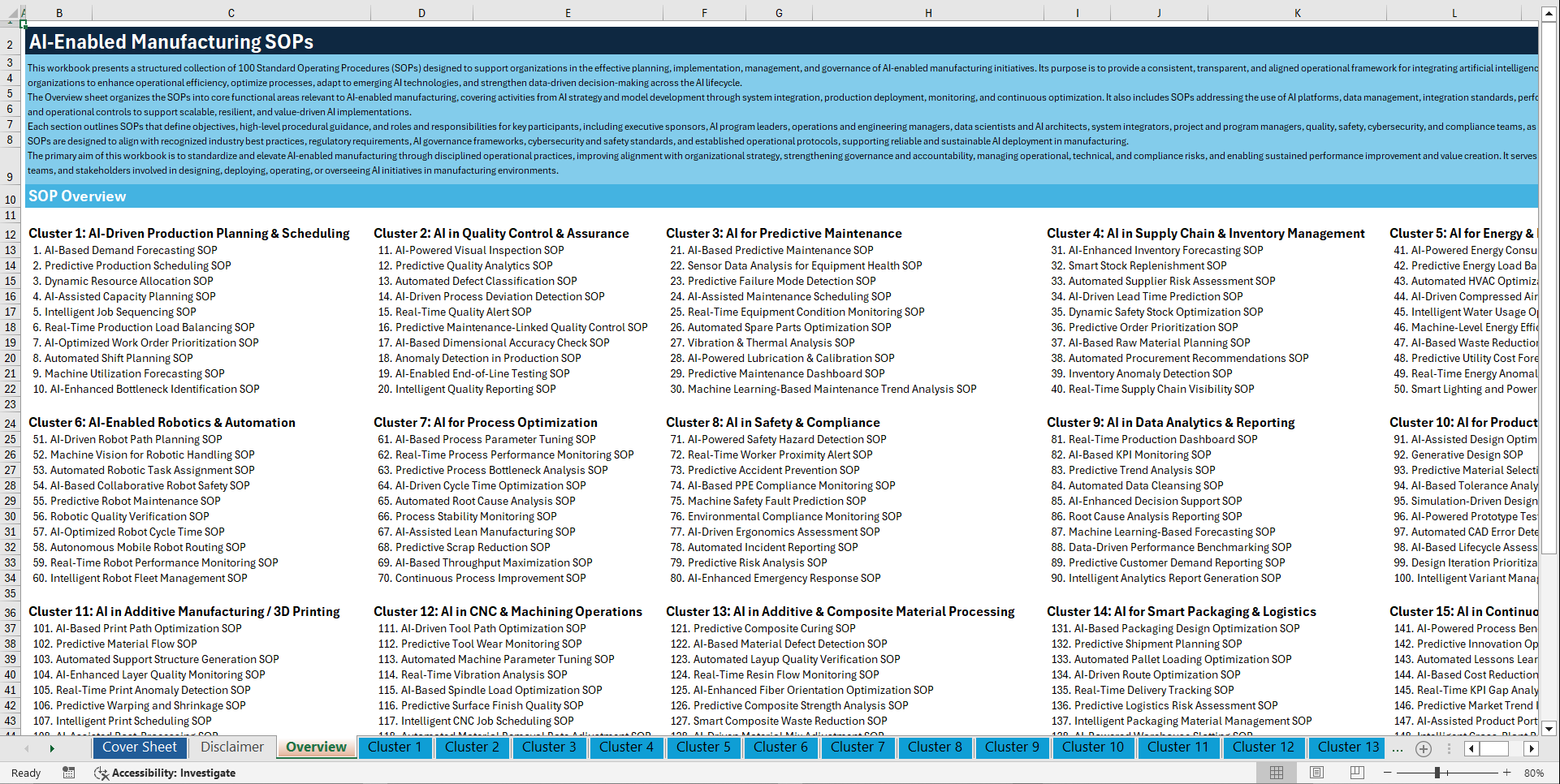Screen dimensions: 1560x784
Task: Select the column D header
Action: 421,12
